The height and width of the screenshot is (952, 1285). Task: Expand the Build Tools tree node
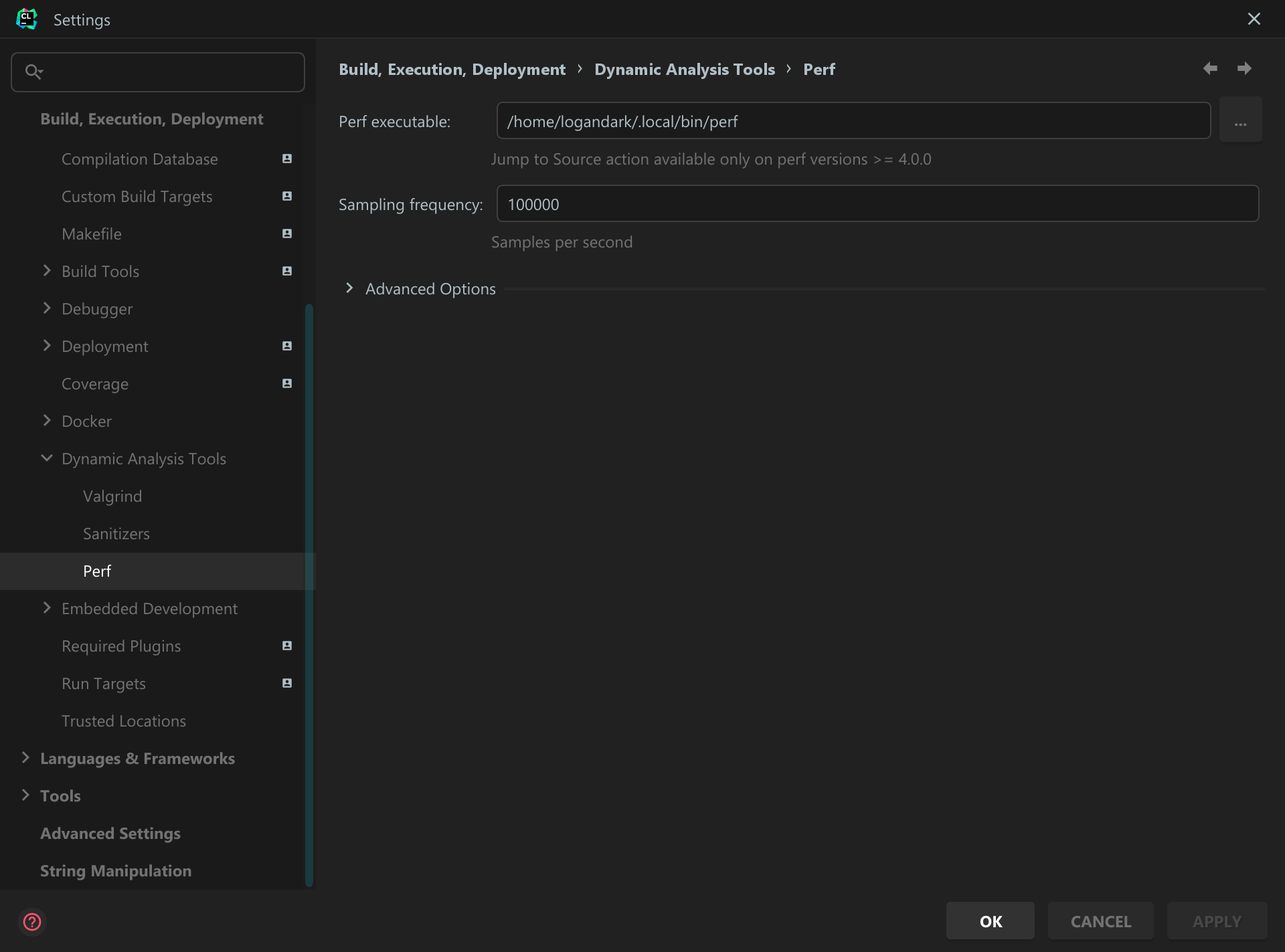(47, 270)
